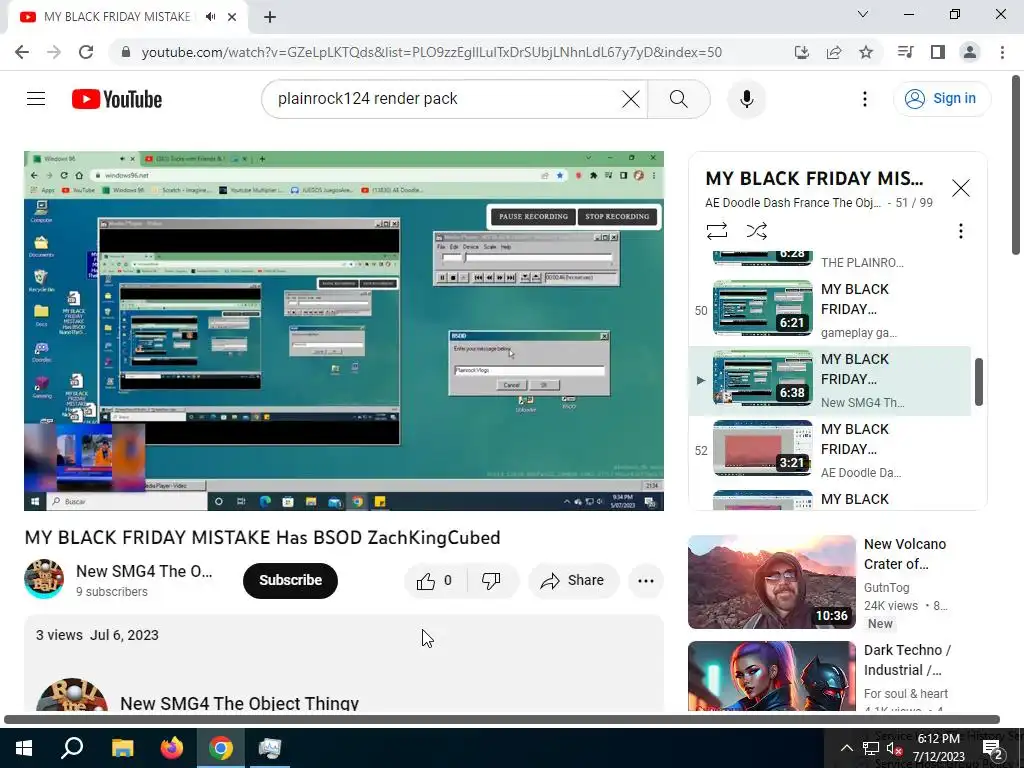The height and width of the screenshot is (768, 1024).
Task: Share this video
Action: pyautogui.click(x=573, y=581)
